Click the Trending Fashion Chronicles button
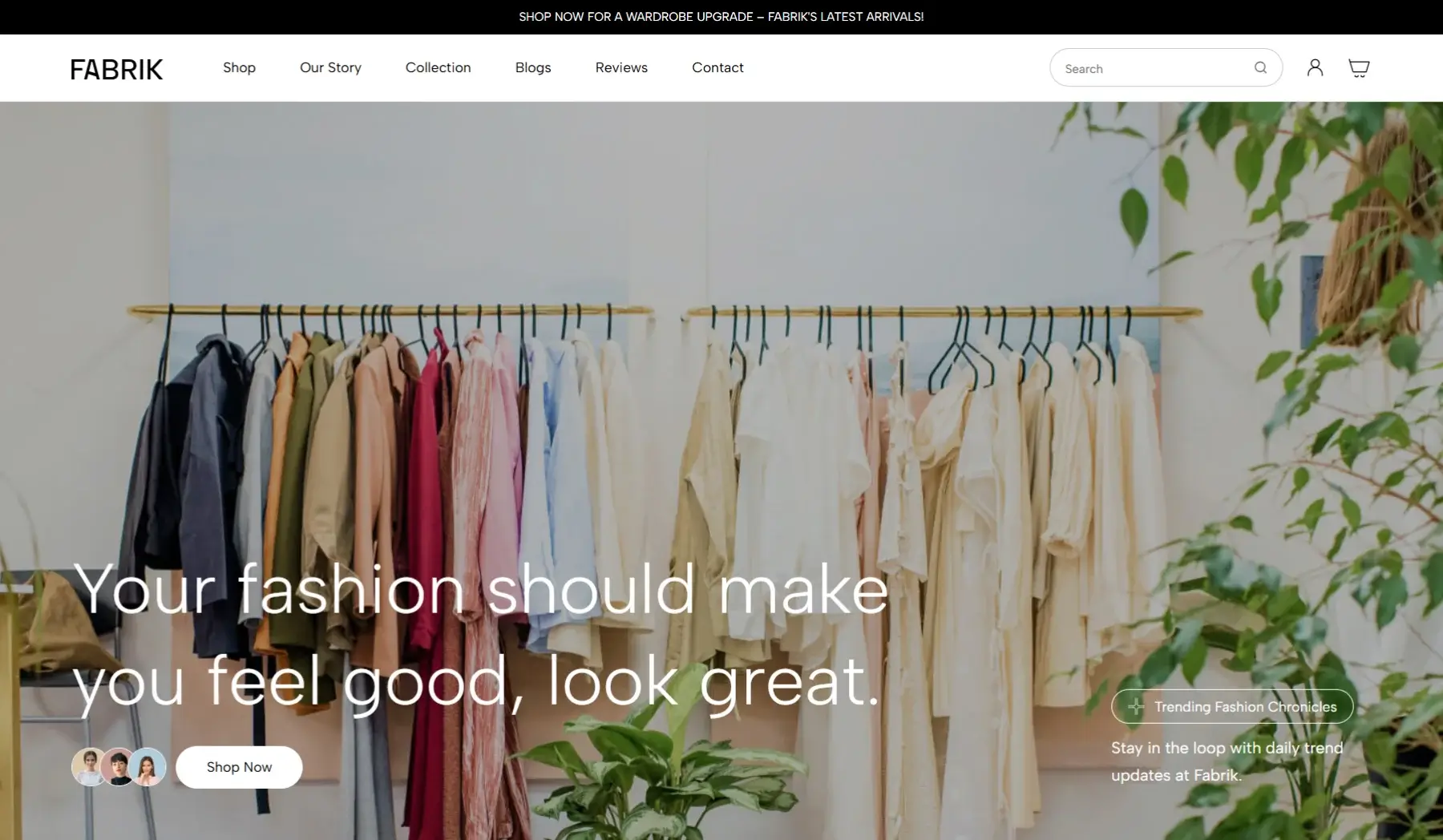This screenshot has width=1443, height=840. [x=1232, y=706]
